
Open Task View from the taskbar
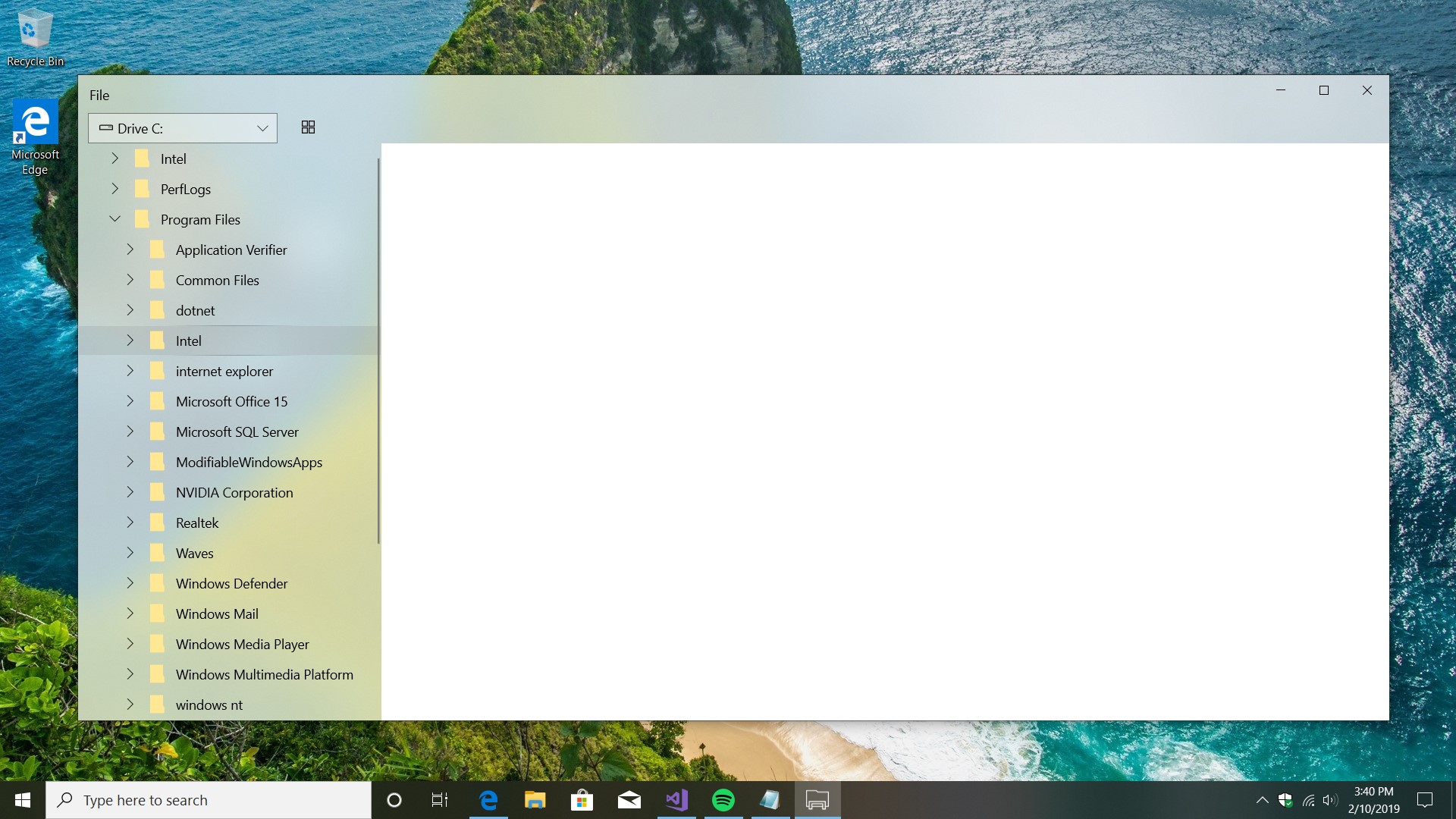click(x=438, y=799)
